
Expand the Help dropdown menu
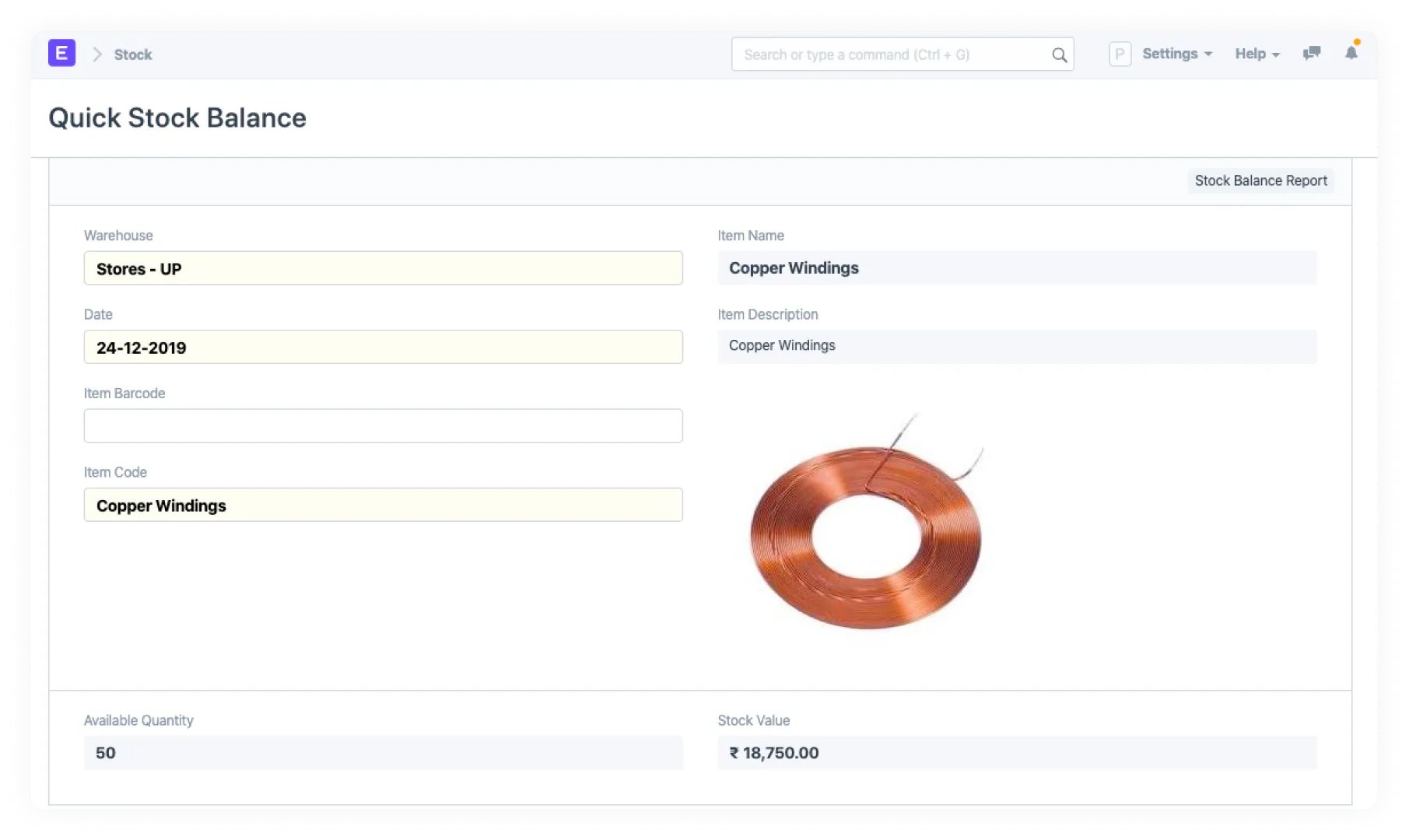point(1257,54)
